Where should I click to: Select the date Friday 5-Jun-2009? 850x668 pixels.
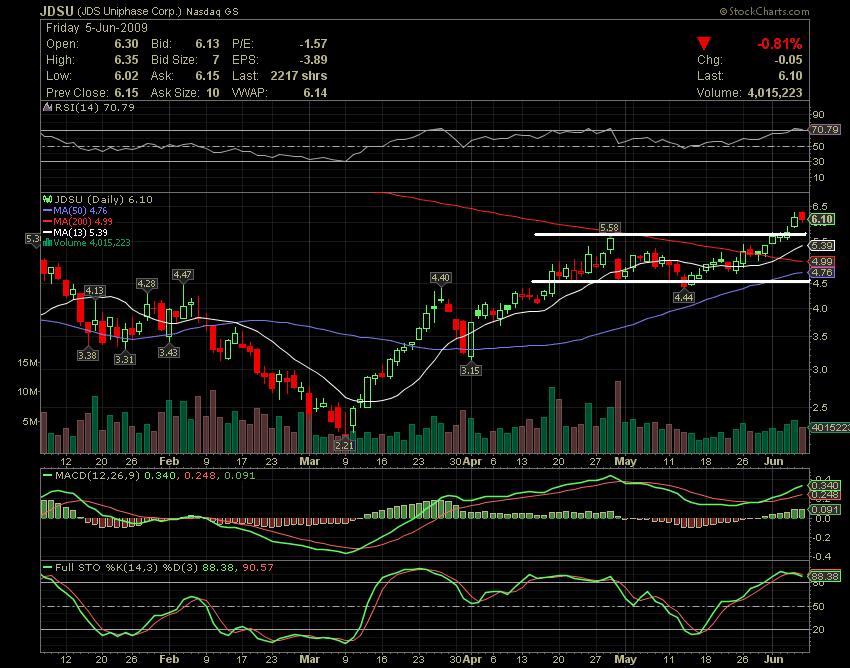tap(96, 28)
